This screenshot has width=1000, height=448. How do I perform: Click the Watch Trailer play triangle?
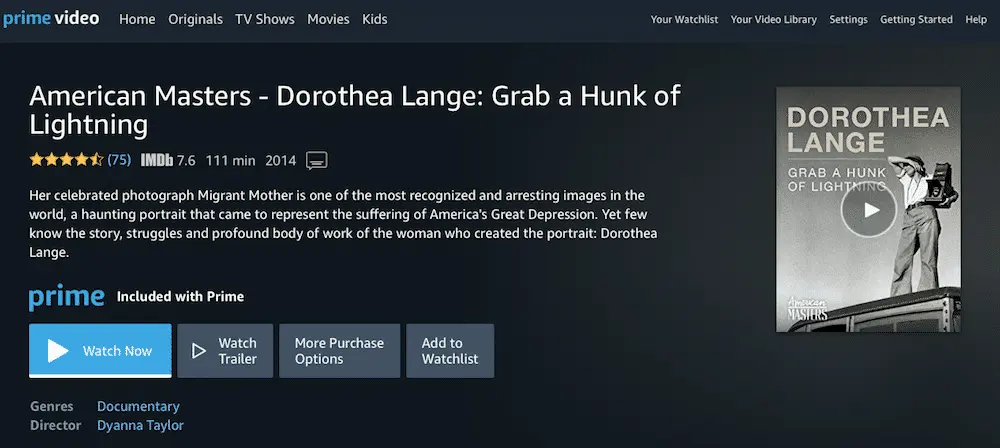click(199, 351)
